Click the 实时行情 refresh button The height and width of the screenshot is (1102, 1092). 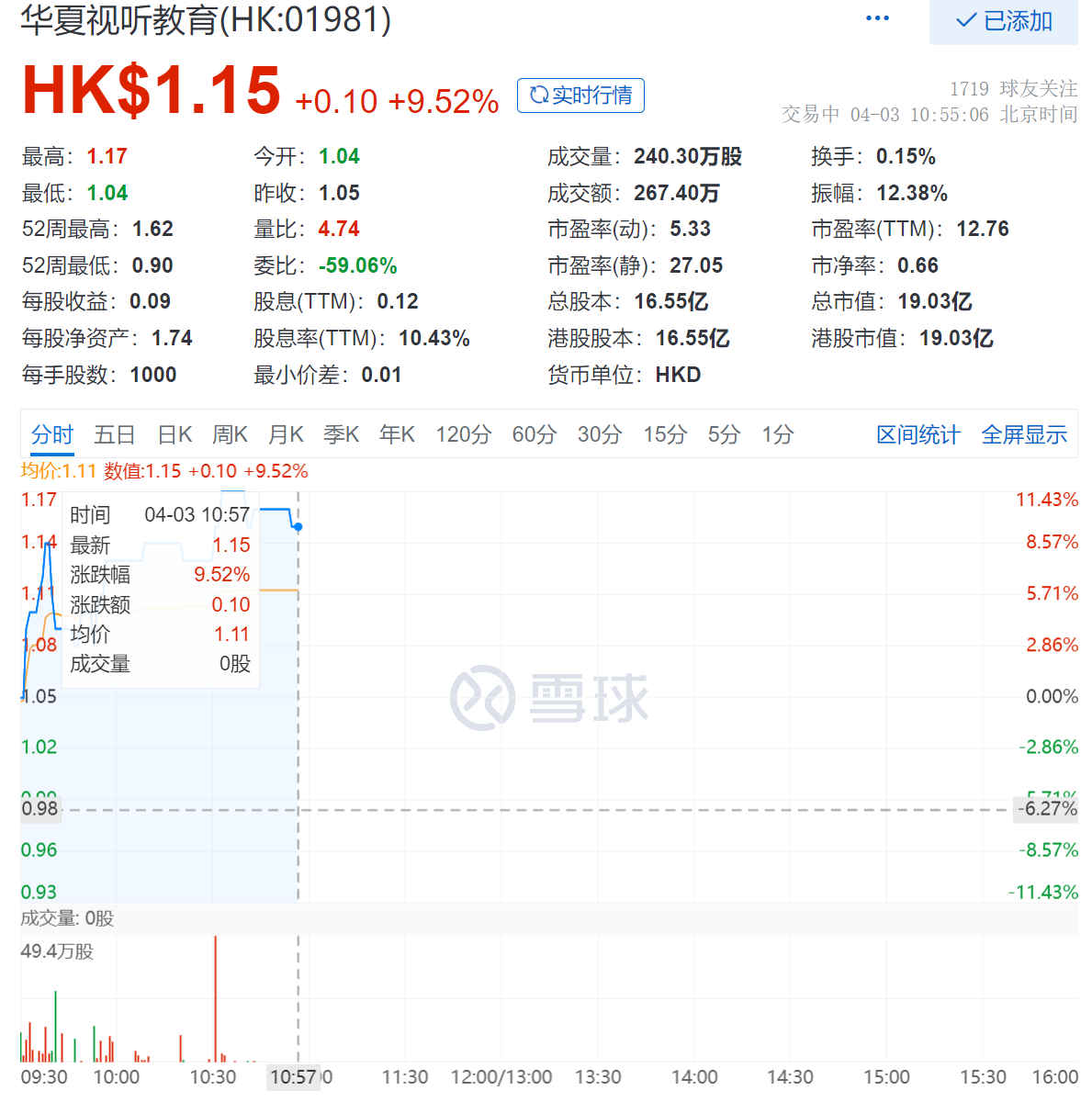(580, 96)
